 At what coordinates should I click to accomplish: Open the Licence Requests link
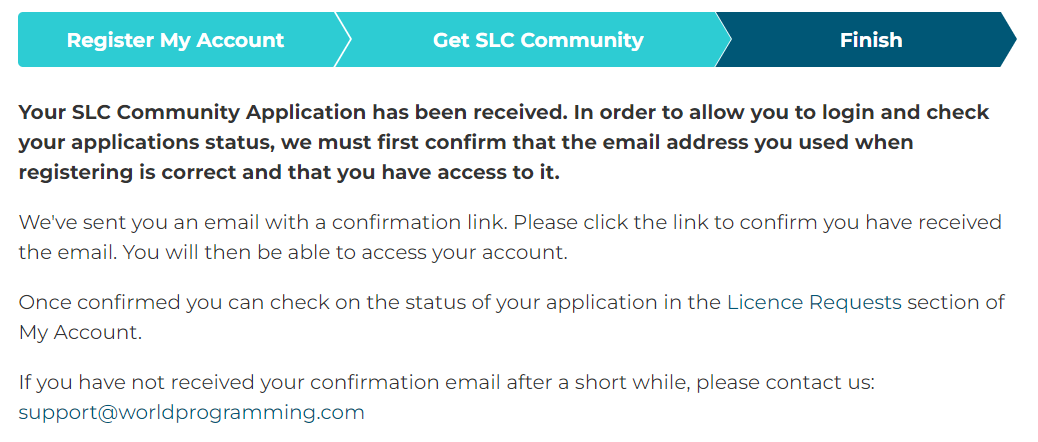814,302
